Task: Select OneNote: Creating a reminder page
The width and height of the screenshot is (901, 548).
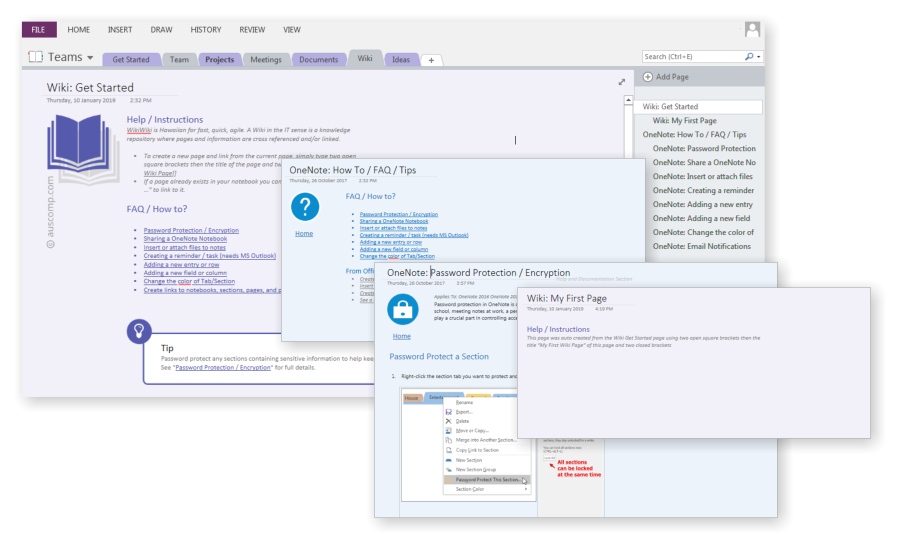Action: tap(703, 190)
